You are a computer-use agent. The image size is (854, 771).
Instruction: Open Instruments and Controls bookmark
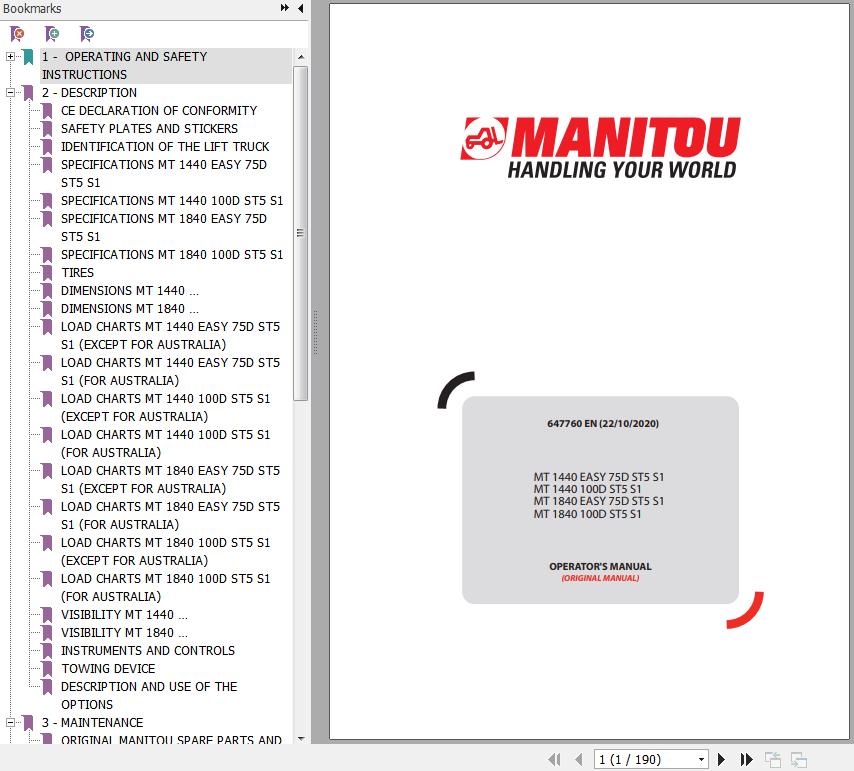(148, 650)
